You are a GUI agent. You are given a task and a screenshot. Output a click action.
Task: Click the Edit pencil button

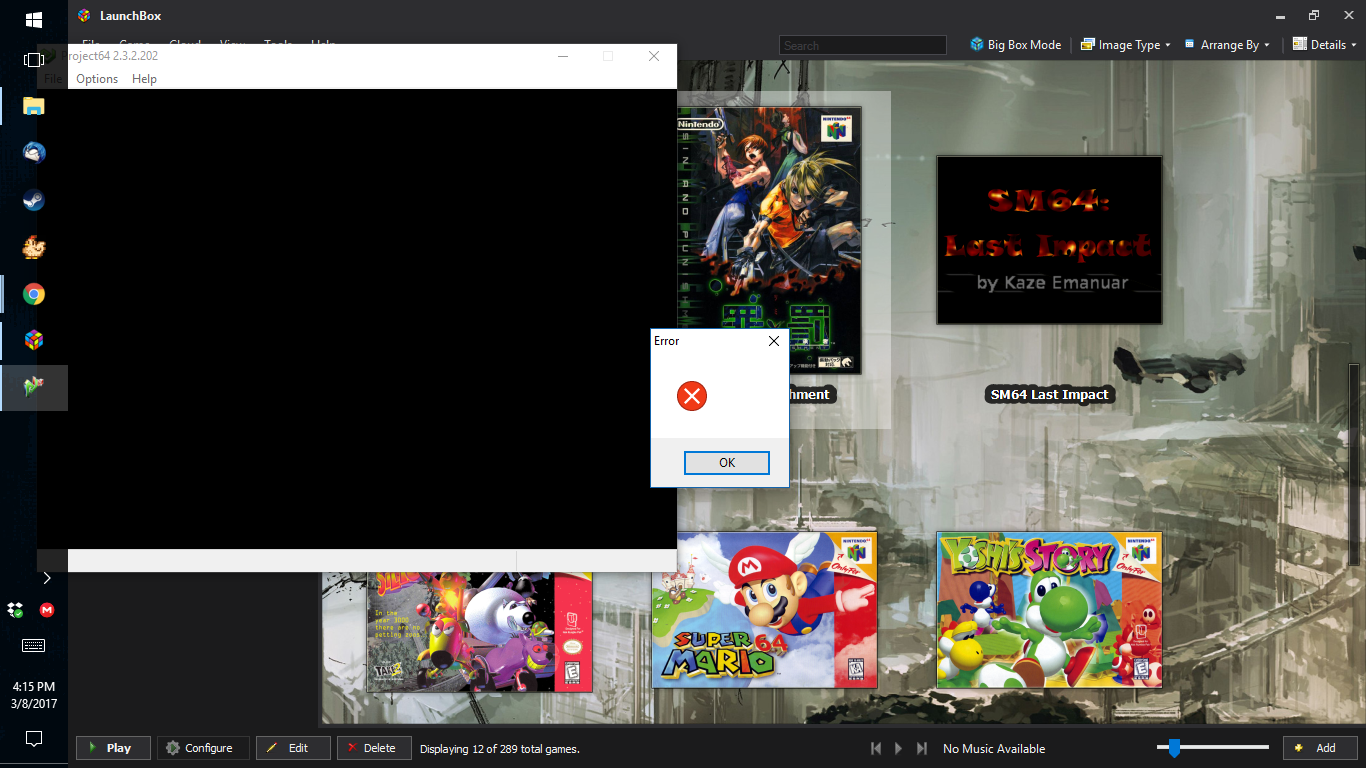(293, 748)
